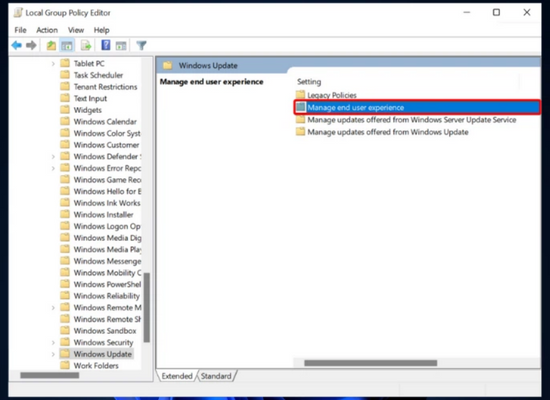Select Windows Hello for Business in tree
550x400 pixels.
point(107,191)
